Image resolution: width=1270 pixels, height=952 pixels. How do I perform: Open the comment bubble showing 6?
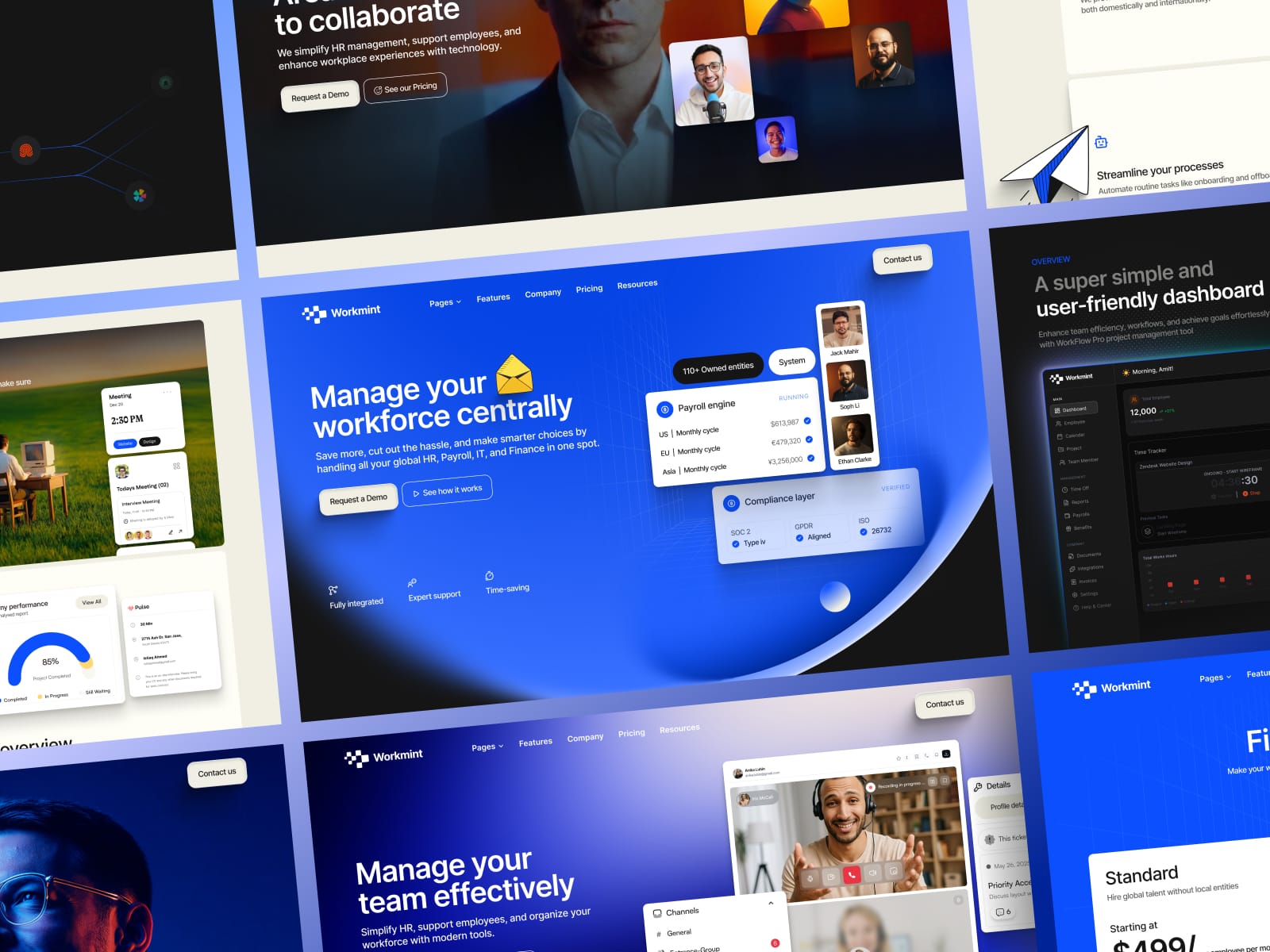pyautogui.click(x=1003, y=912)
